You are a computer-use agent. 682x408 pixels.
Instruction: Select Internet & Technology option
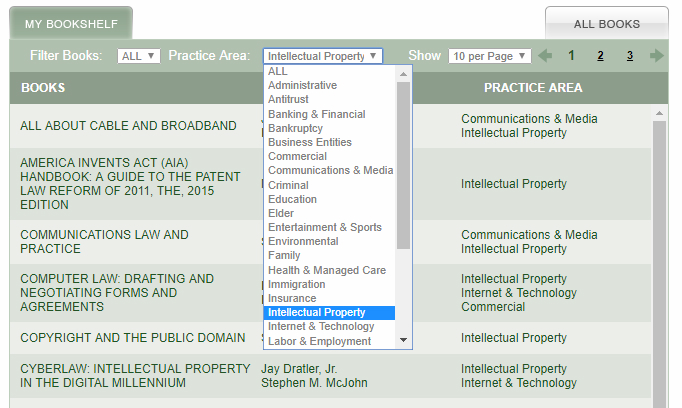pyautogui.click(x=321, y=327)
